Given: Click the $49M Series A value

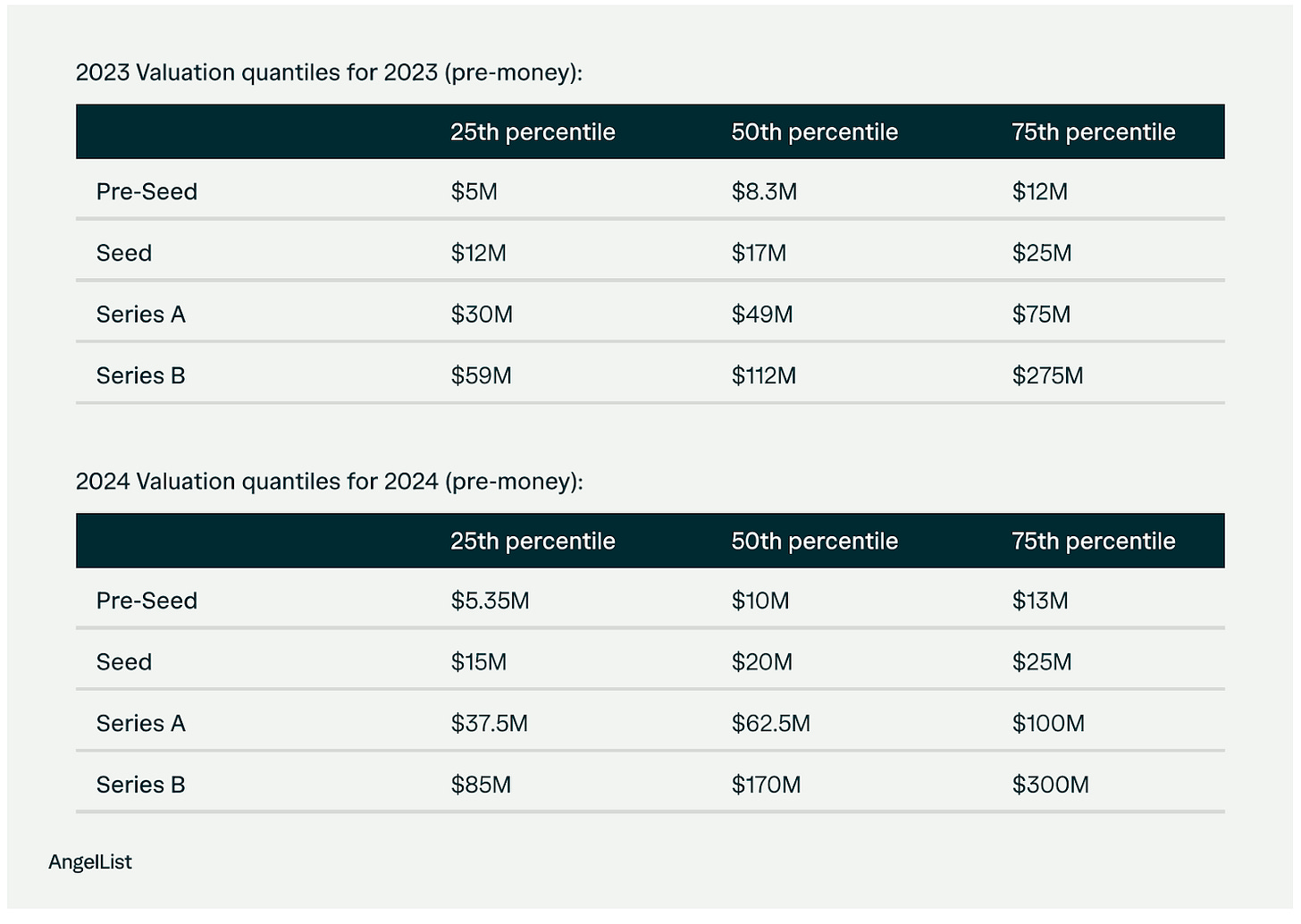Looking at the screenshot, I should (762, 315).
